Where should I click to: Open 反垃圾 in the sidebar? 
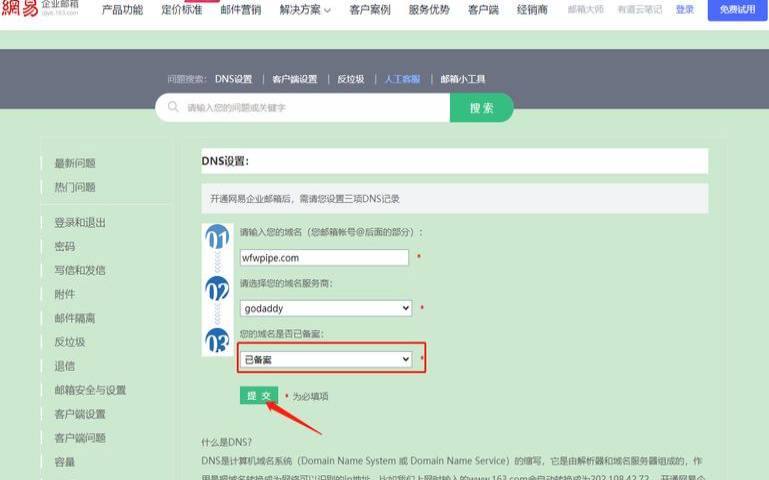pos(70,342)
